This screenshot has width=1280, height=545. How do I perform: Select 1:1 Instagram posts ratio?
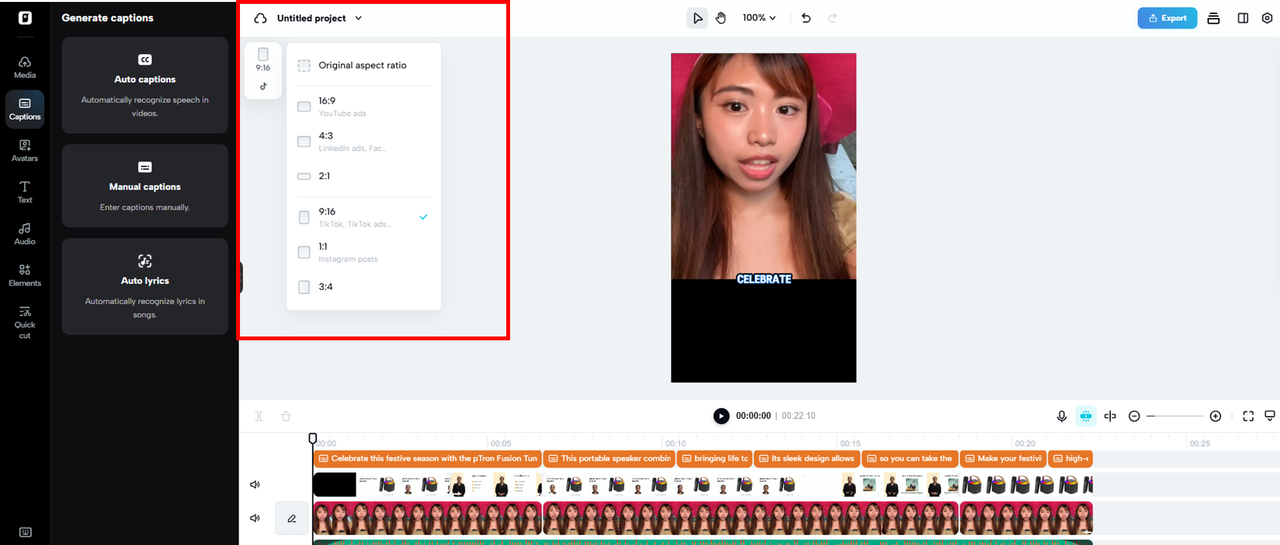pyautogui.click(x=364, y=252)
